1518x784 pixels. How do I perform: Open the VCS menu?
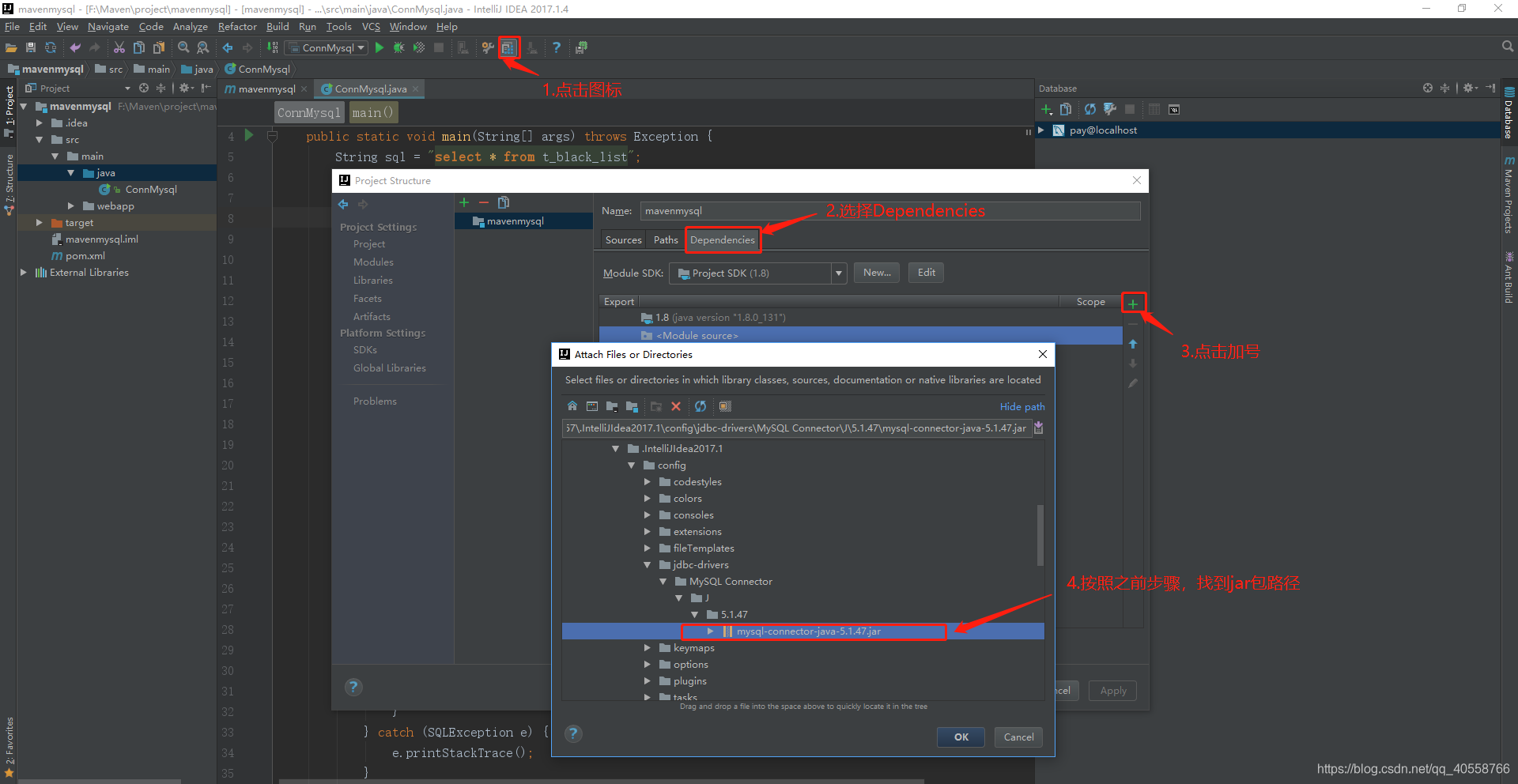point(371,27)
